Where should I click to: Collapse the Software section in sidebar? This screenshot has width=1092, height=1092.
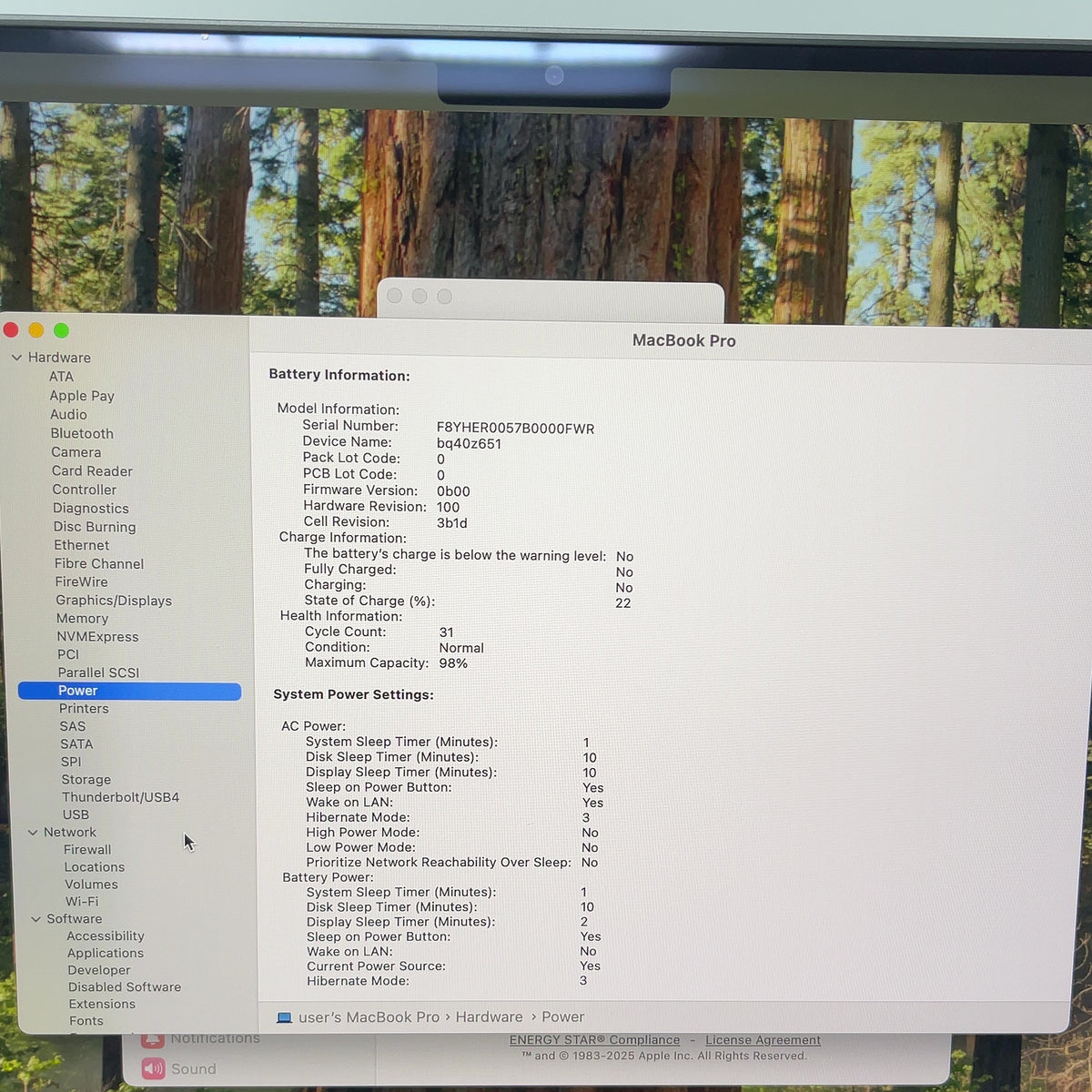click(36, 919)
